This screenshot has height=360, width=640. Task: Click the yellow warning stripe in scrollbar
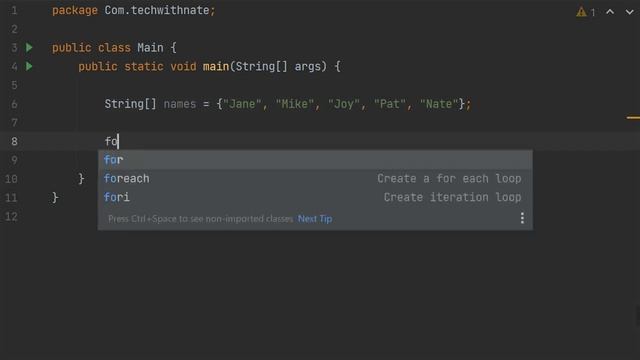[633, 118]
